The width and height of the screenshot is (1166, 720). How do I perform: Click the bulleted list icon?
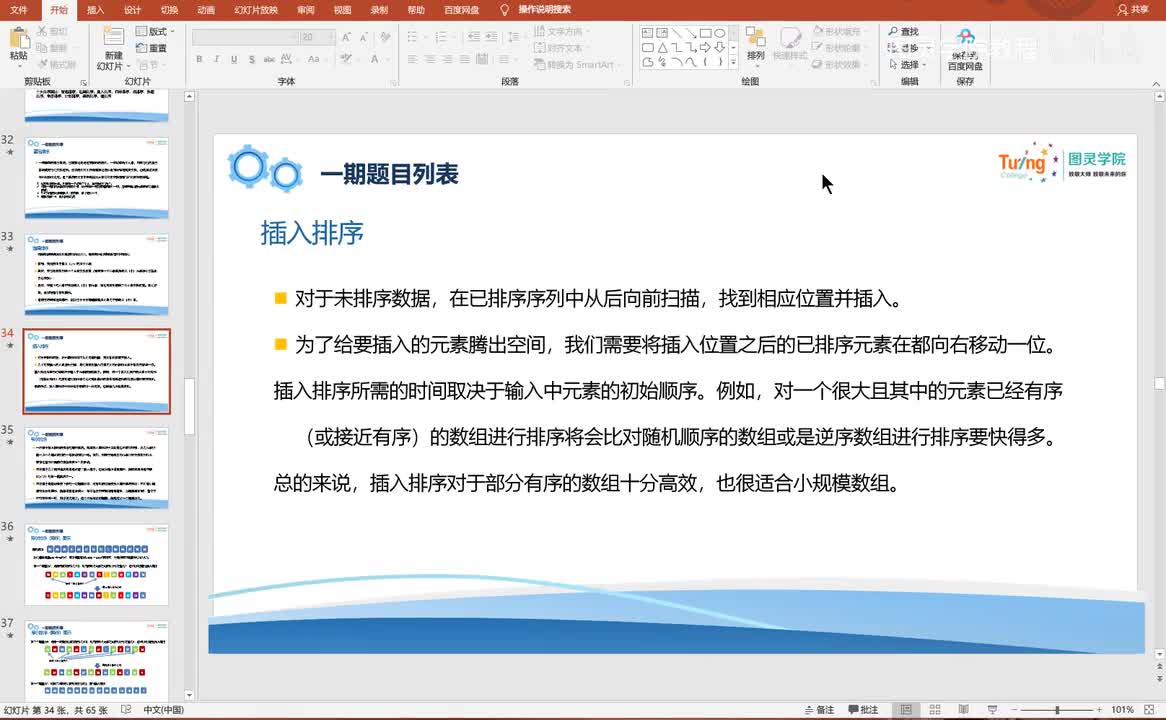tap(414, 37)
